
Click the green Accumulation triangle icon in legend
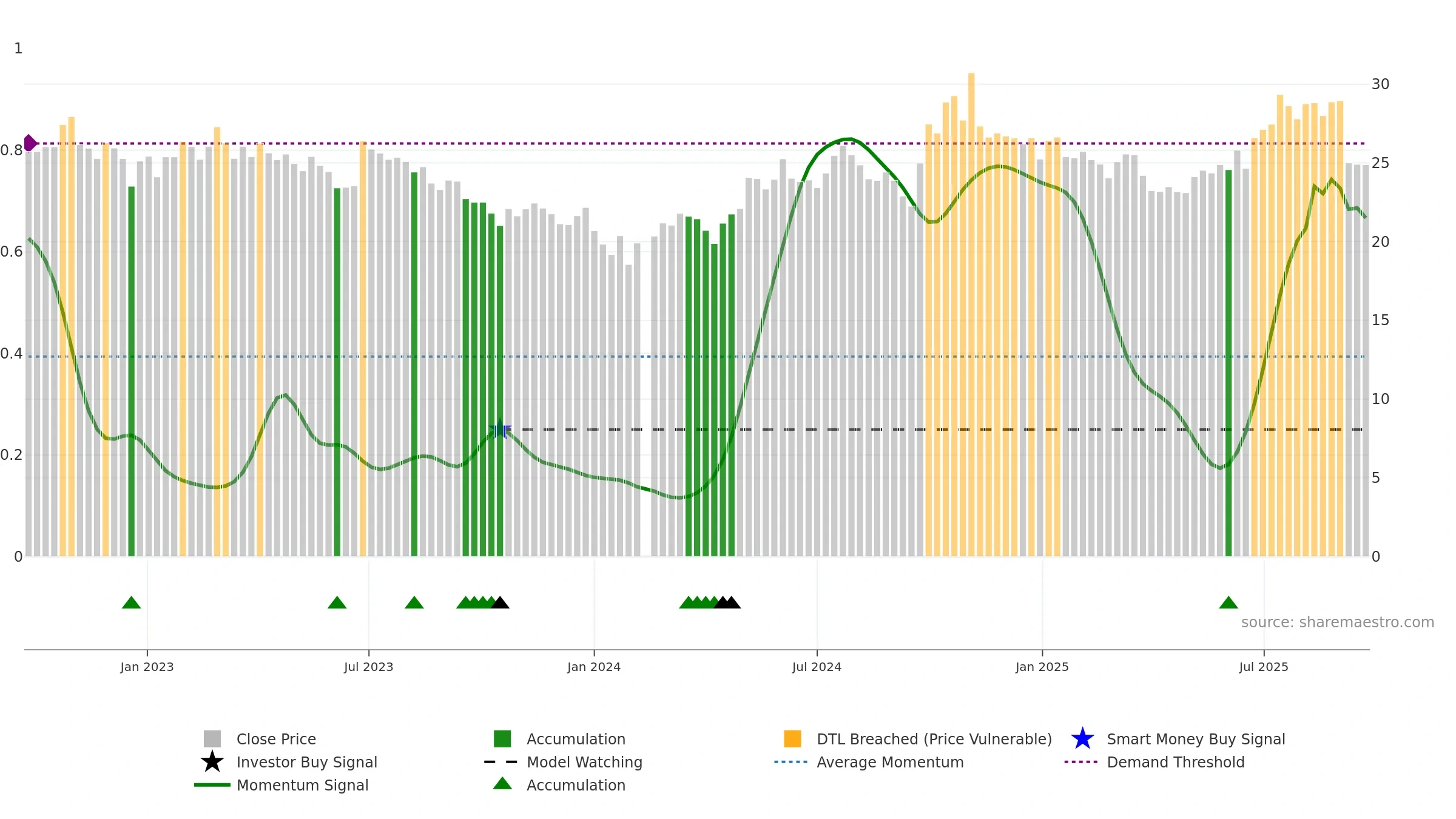[x=502, y=784]
